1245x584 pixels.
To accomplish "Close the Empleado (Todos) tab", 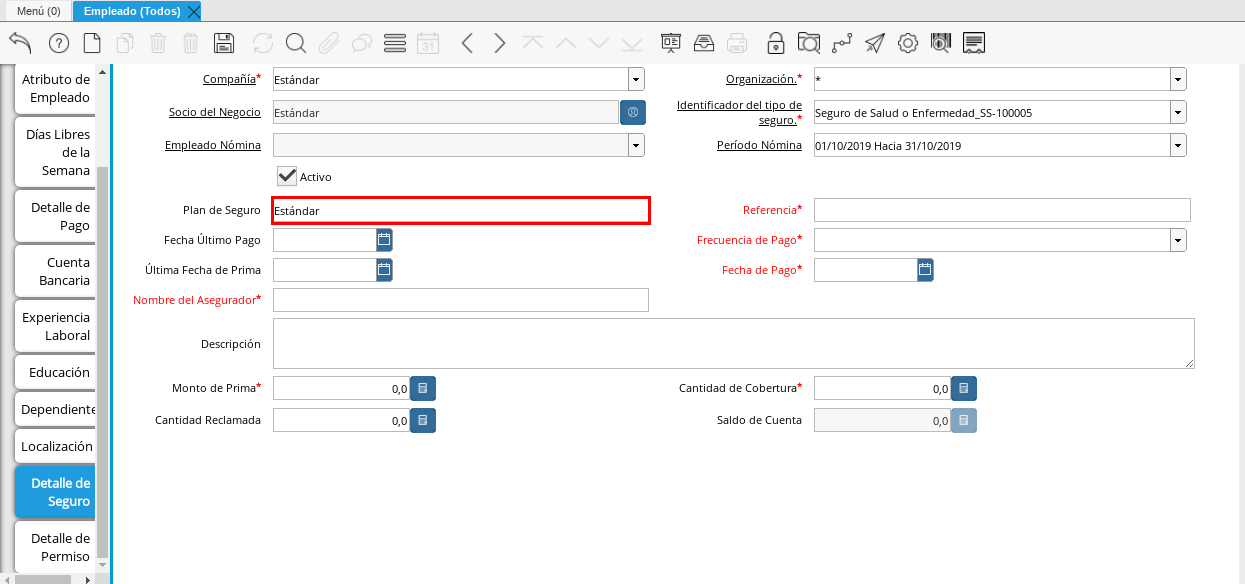I will pos(194,11).
